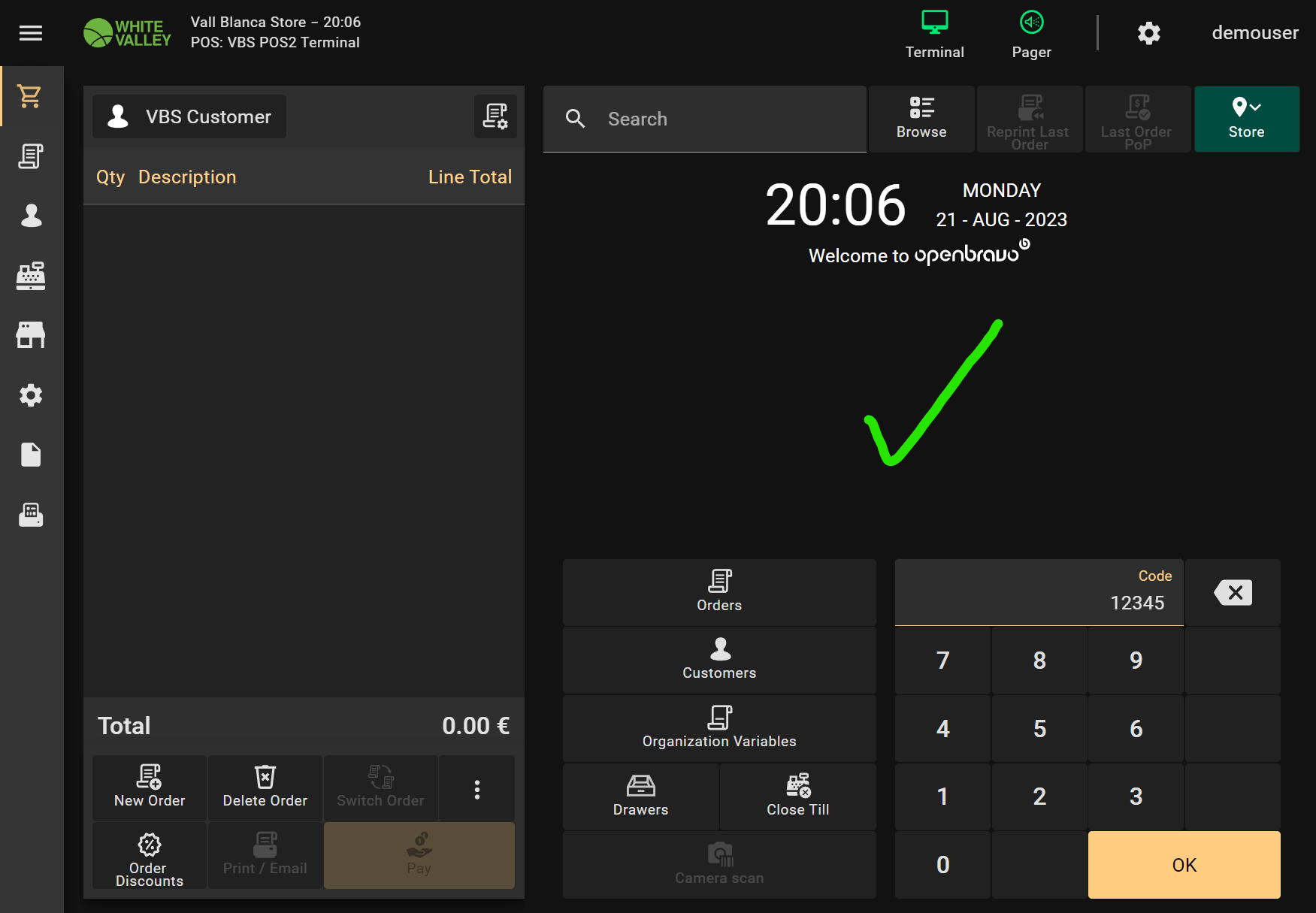Open the Browse products view
The width and height of the screenshot is (1316, 913).
921,119
